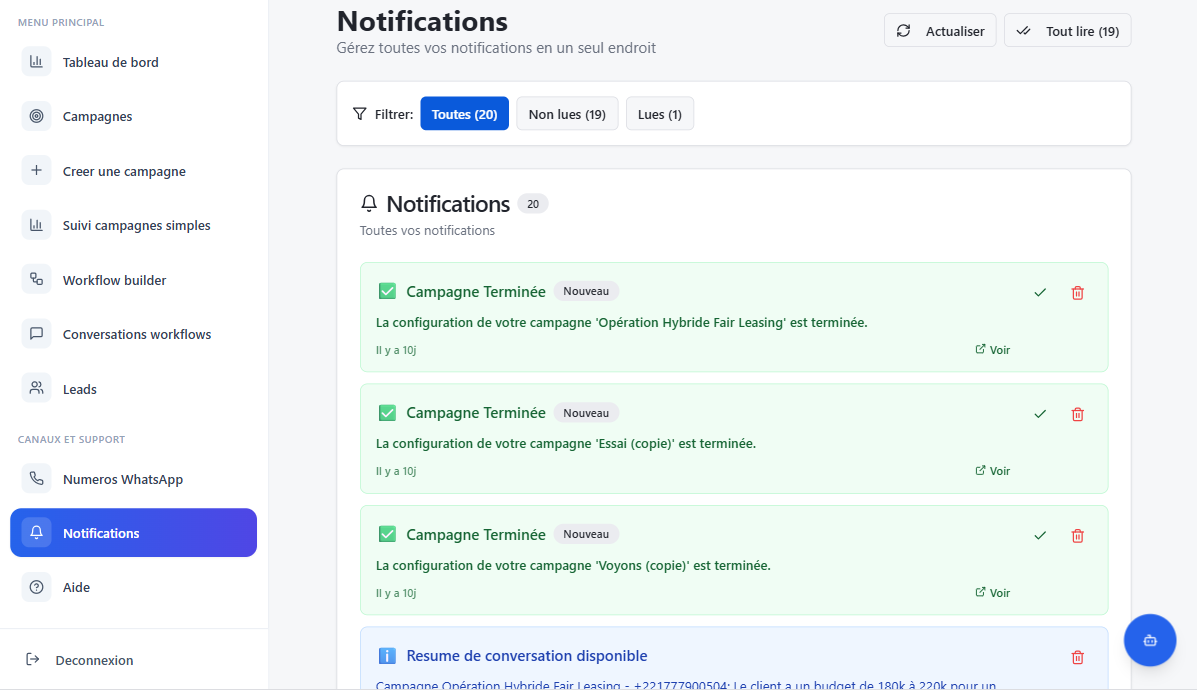Mark 'Voyons (copie)' notification as read
This screenshot has height=690, width=1197.
click(x=1040, y=535)
